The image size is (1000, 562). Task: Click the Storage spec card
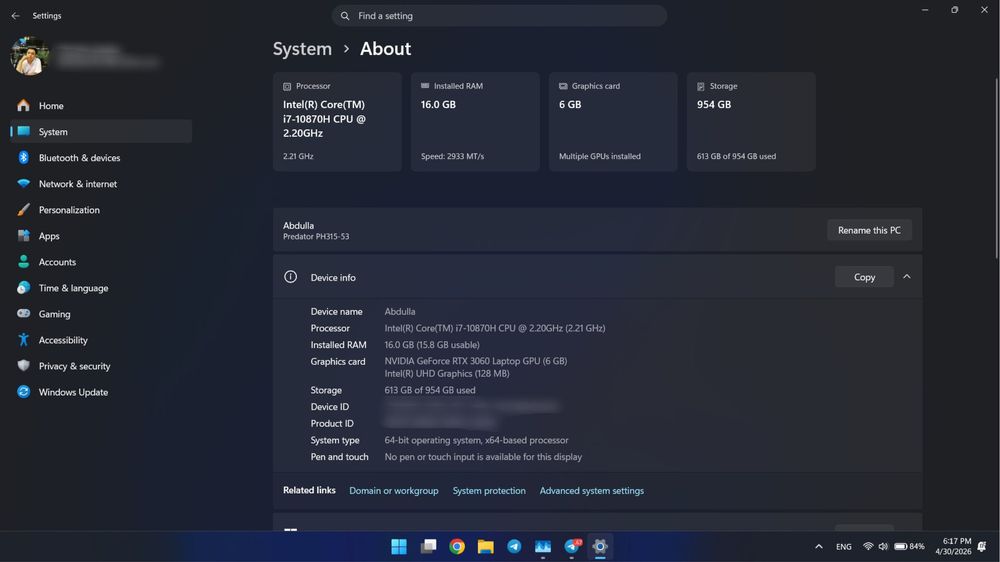click(751, 122)
